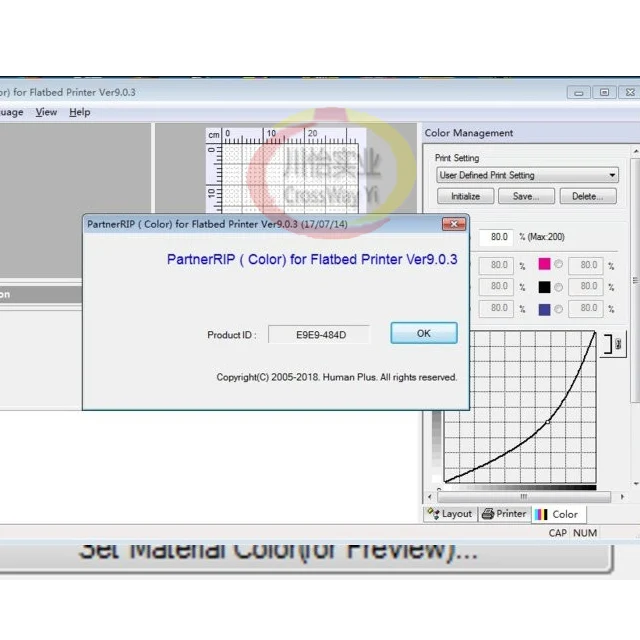Viewport: 640px width, 640px height.
Task: Click the Delete... print setting button
Action: click(588, 196)
